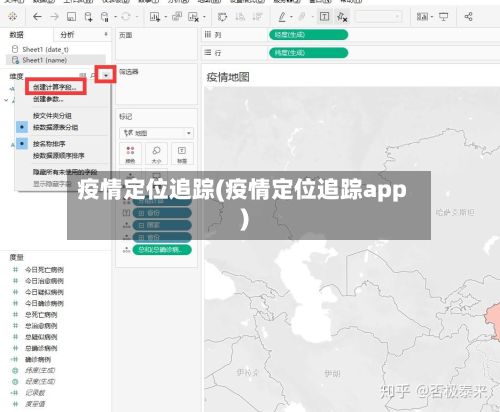Open the Fit view dropdown in toolbar
The width and height of the screenshot is (500, 412).
[x=378, y=16]
